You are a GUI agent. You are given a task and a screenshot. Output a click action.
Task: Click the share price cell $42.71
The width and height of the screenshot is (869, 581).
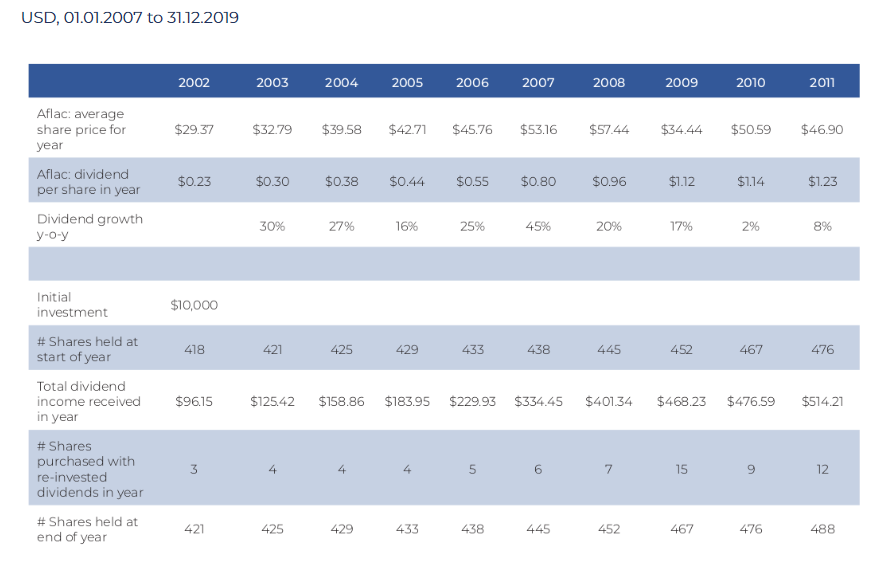(x=407, y=130)
